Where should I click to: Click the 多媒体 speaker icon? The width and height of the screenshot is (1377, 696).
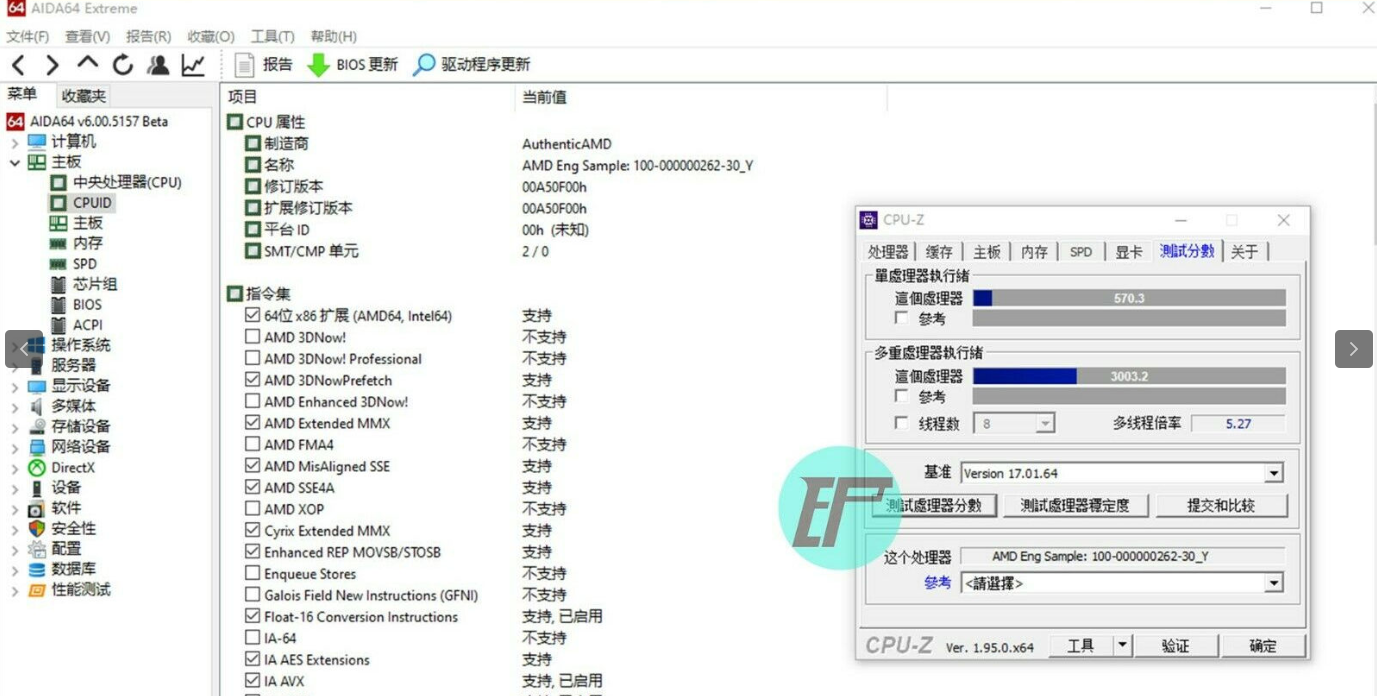37,406
